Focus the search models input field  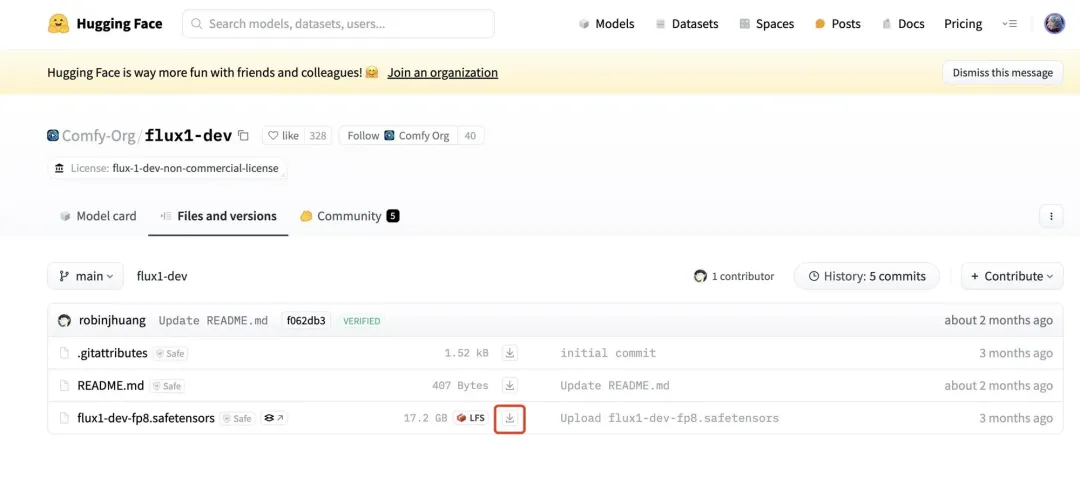tap(338, 23)
